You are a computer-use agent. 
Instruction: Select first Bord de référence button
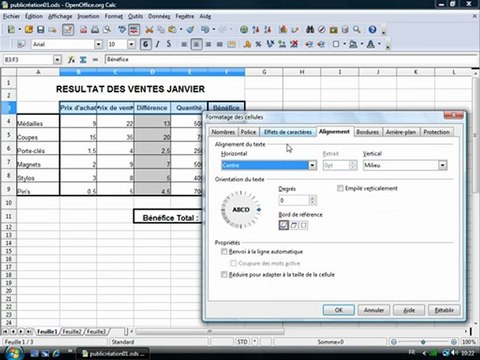[284, 225]
